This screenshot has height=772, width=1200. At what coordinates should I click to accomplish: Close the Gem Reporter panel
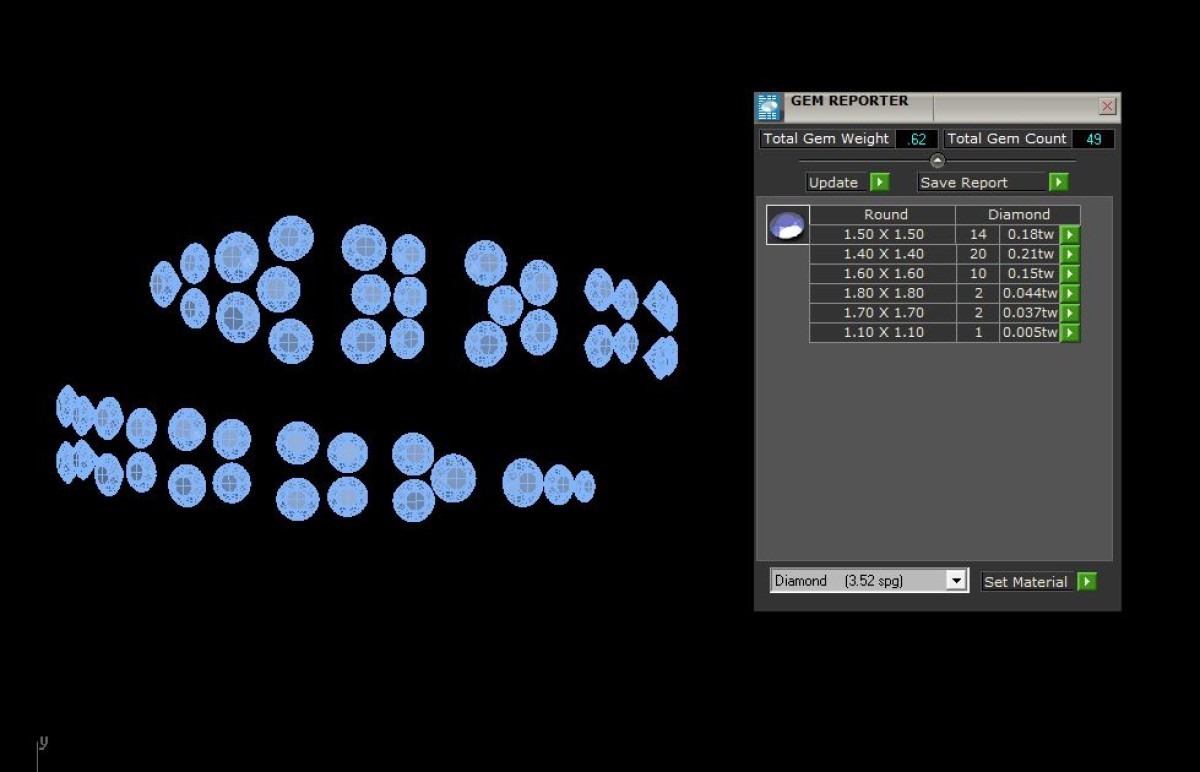tap(1107, 106)
